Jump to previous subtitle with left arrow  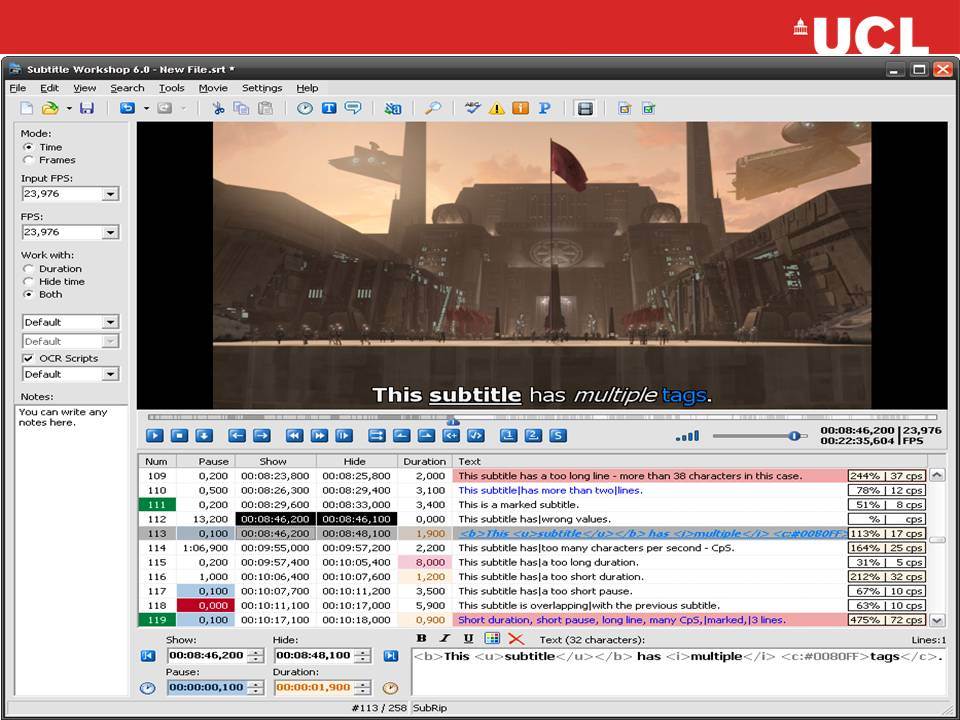pos(237,436)
